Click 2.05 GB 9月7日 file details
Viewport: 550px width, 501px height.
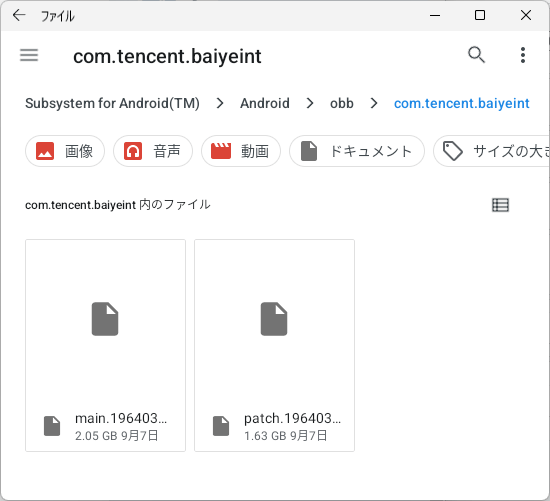coord(116,436)
